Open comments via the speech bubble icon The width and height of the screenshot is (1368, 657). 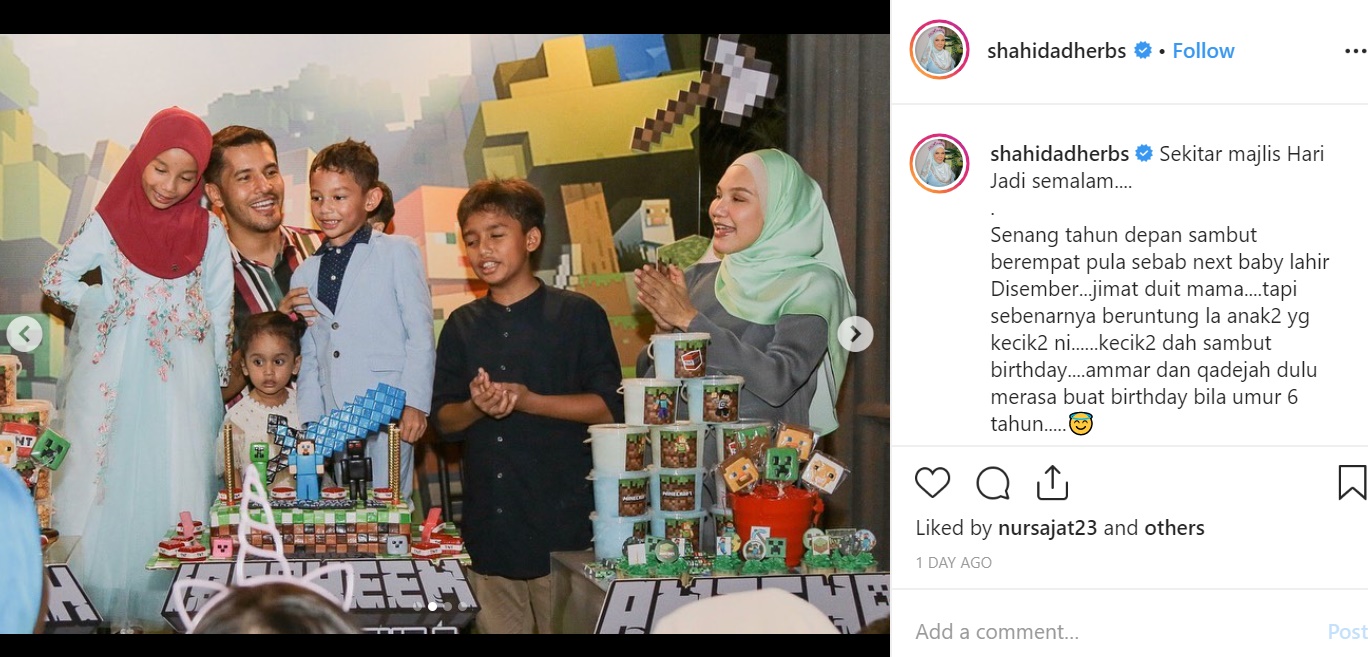click(993, 483)
